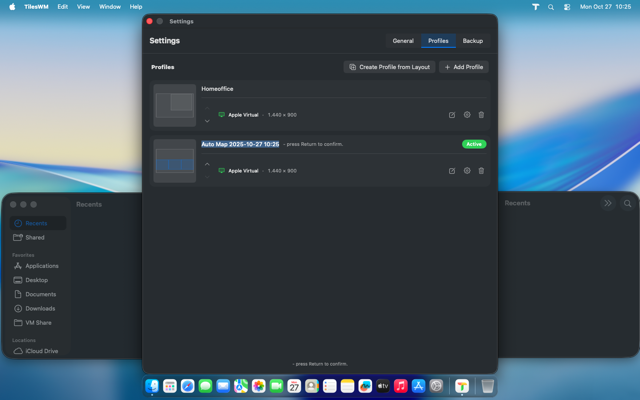Open Notes from the Dock
The width and height of the screenshot is (640, 400).
pos(347,386)
